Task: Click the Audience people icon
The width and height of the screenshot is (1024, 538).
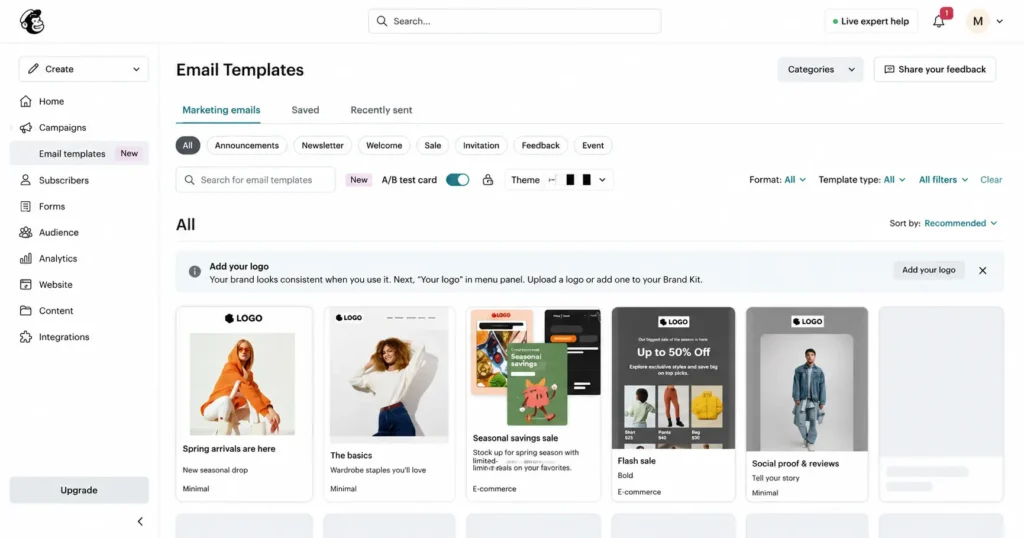Action: click(x=25, y=232)
